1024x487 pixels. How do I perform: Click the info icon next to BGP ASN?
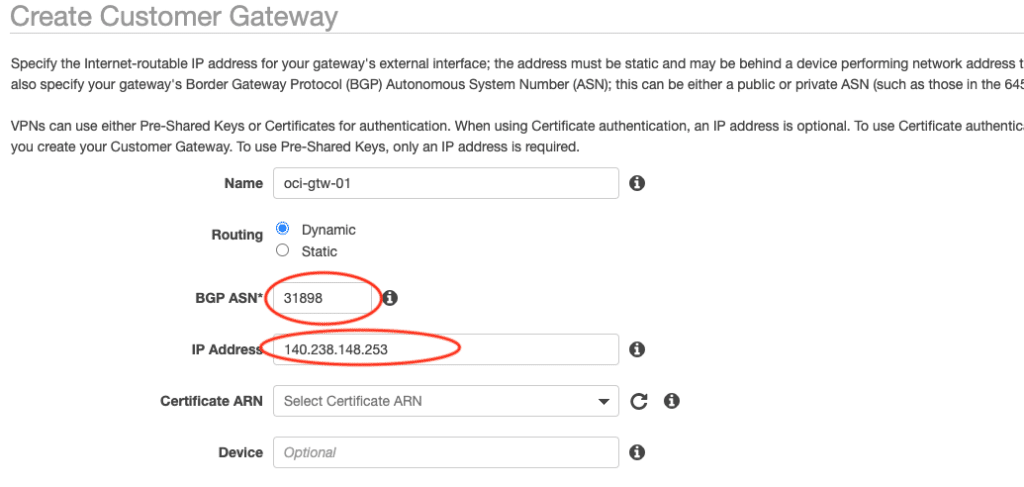coord(391,298)
